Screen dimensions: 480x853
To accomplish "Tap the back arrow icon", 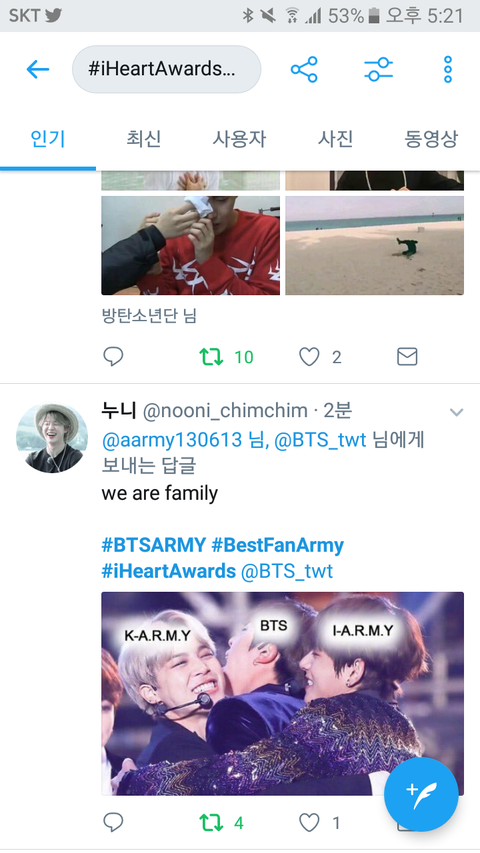I will coord(38,69).
